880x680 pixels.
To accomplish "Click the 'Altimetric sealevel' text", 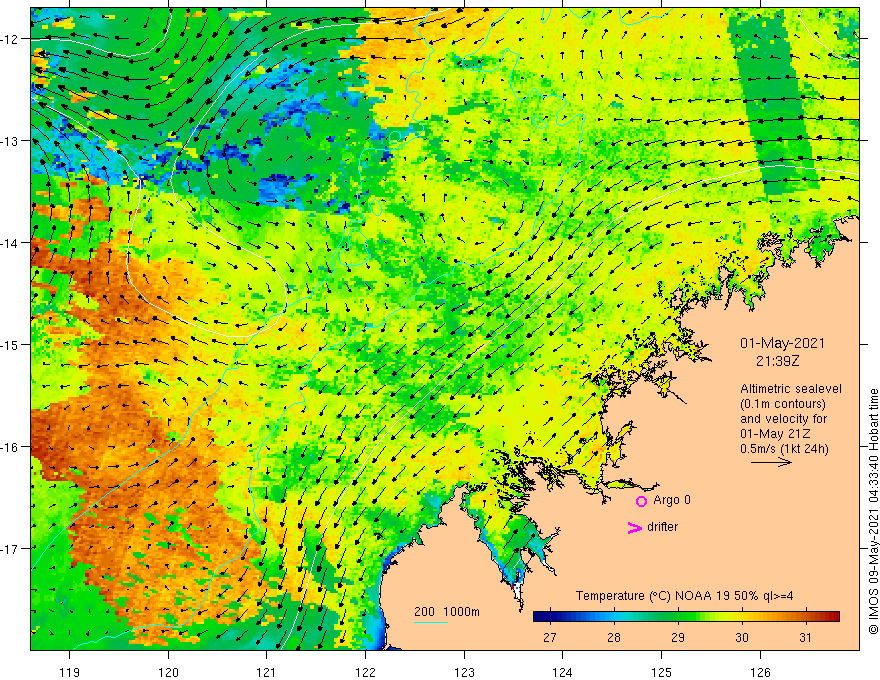I will [791, 389].
